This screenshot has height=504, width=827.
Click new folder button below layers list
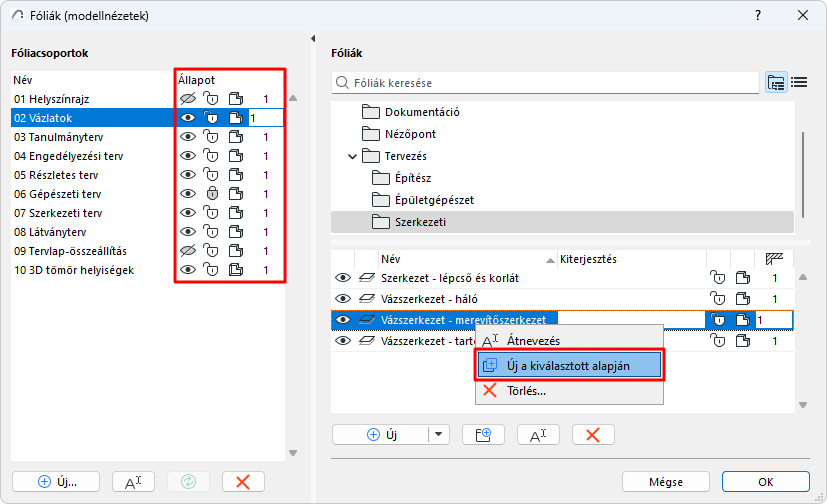483,434
